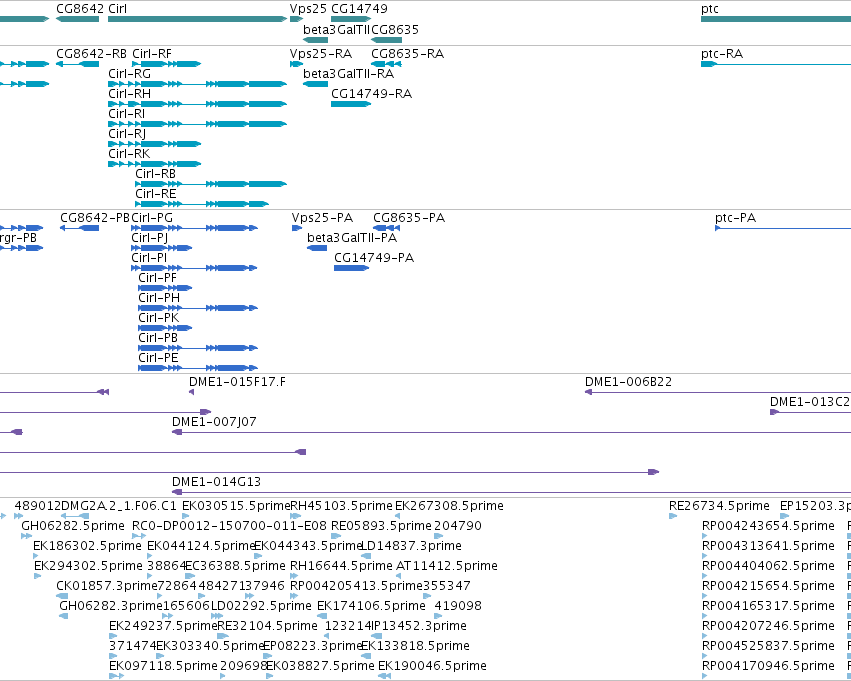Select the Cirl-RI transcript label
The image size is (851, 681).
coord(126,114)
